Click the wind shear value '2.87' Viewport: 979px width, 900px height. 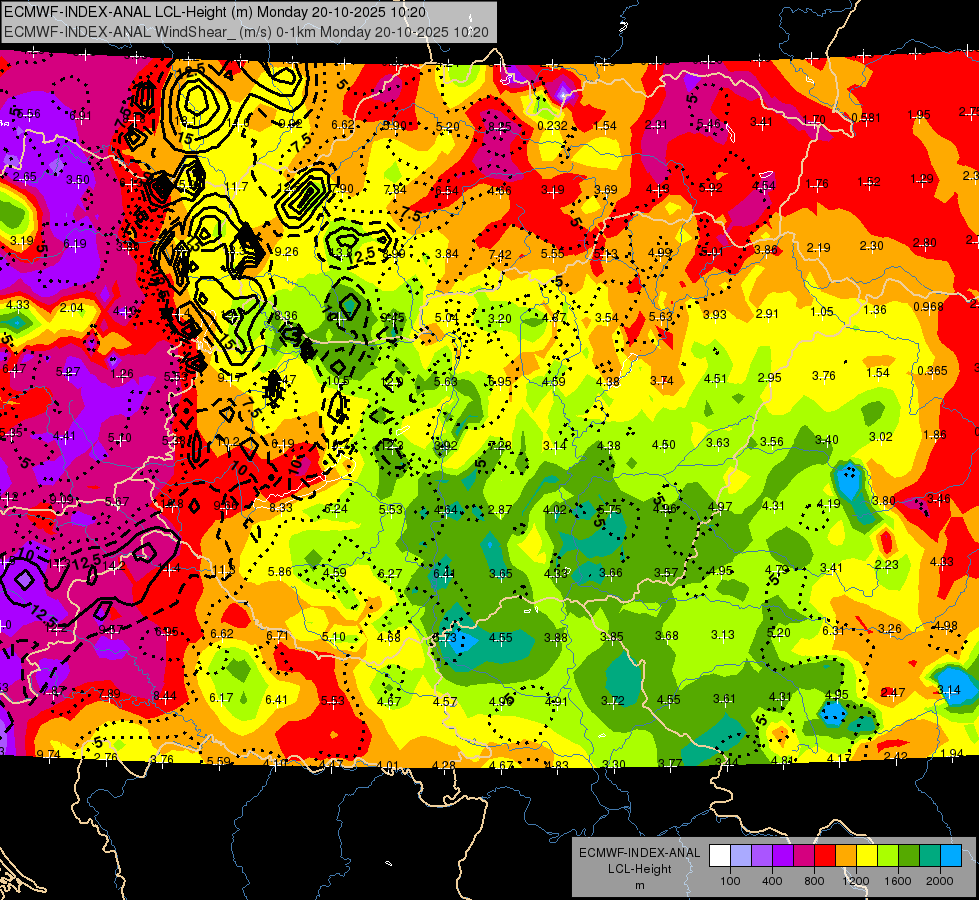click(500, 510)
